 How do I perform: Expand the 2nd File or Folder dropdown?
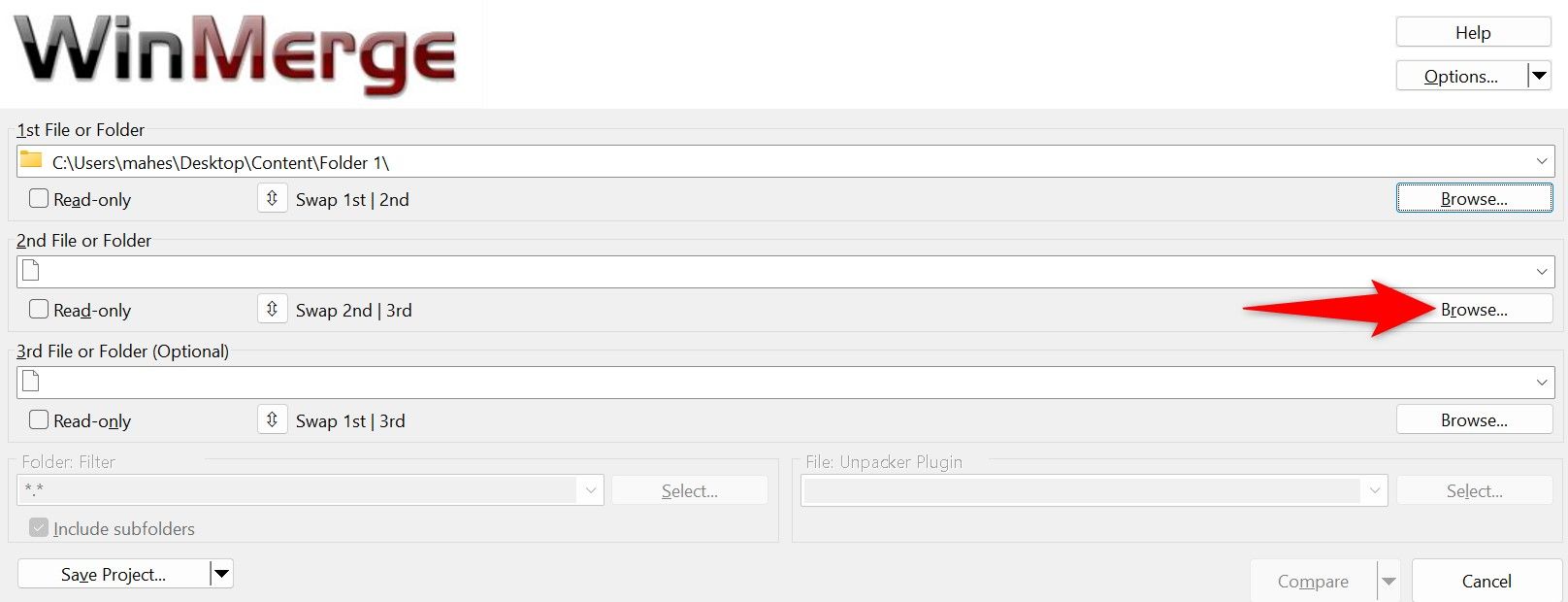pyautogui.click(x=1542, y=272)
